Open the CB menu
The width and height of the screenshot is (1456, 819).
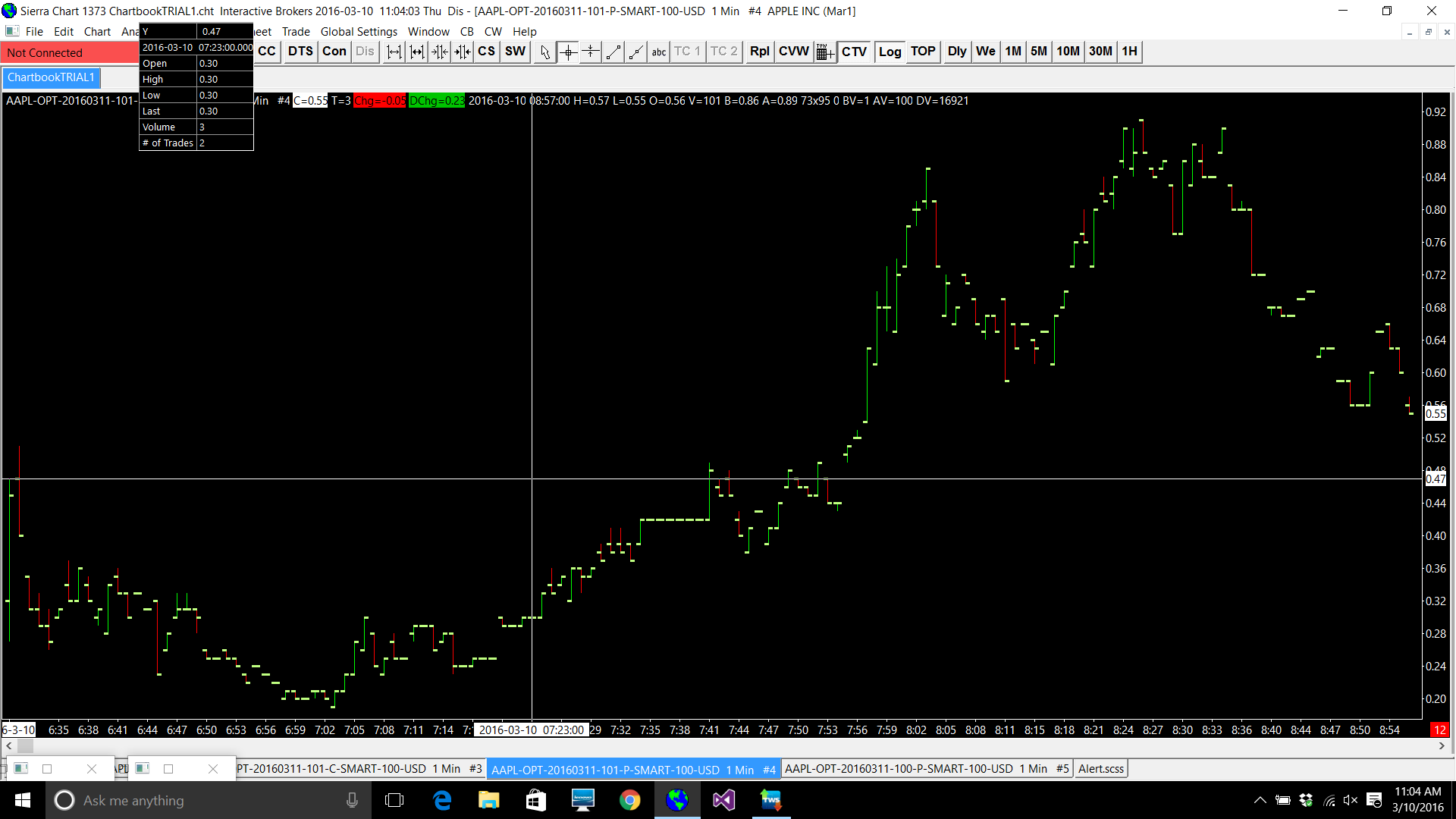point(467,32)
